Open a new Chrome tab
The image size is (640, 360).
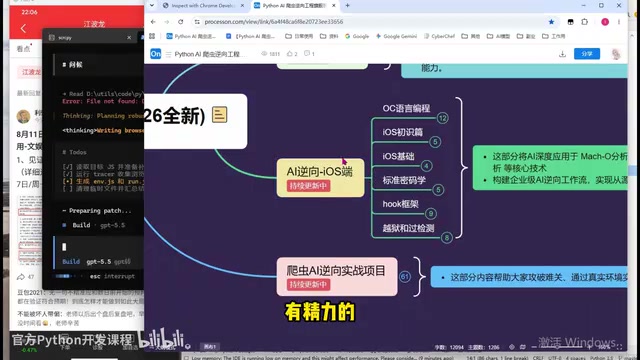pos(347,5)
